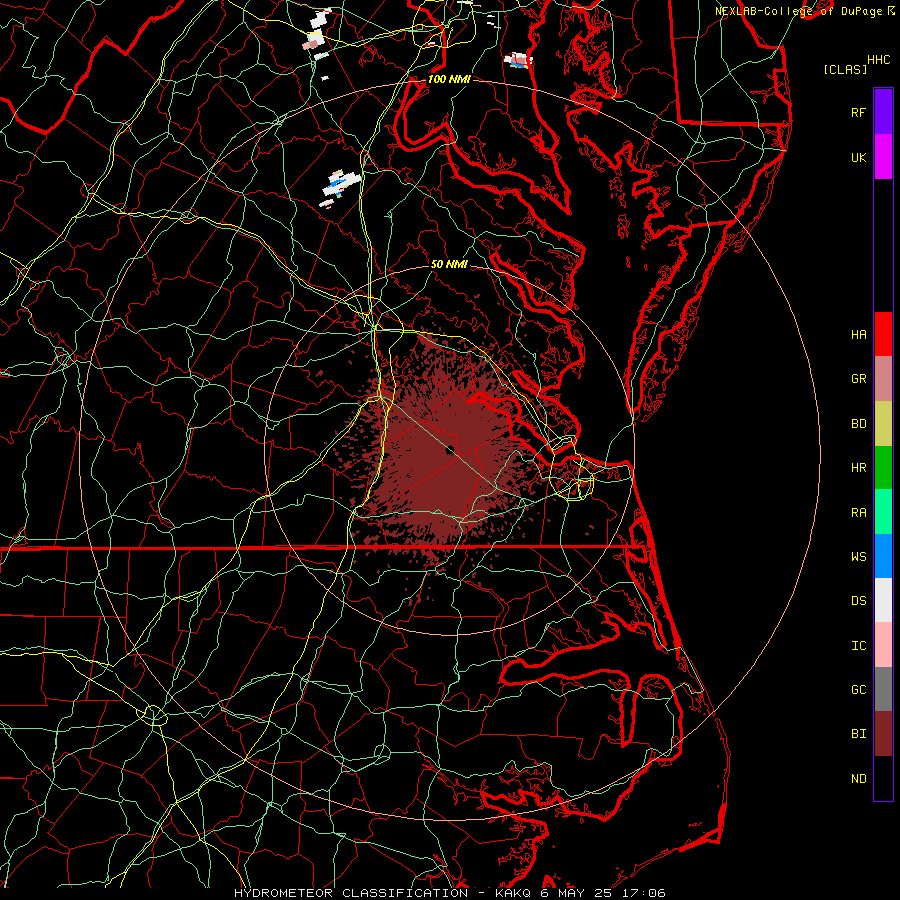Click the BD yellow legend swatch
900x900 pixels.
(x=883, y=424)
